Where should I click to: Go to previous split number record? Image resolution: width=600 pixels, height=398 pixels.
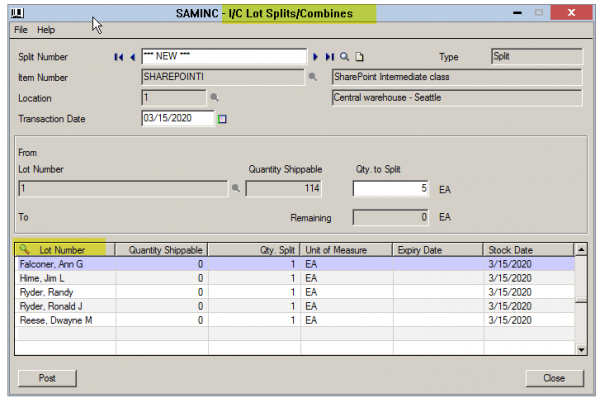pyautogui.click(x=132, y=57)
